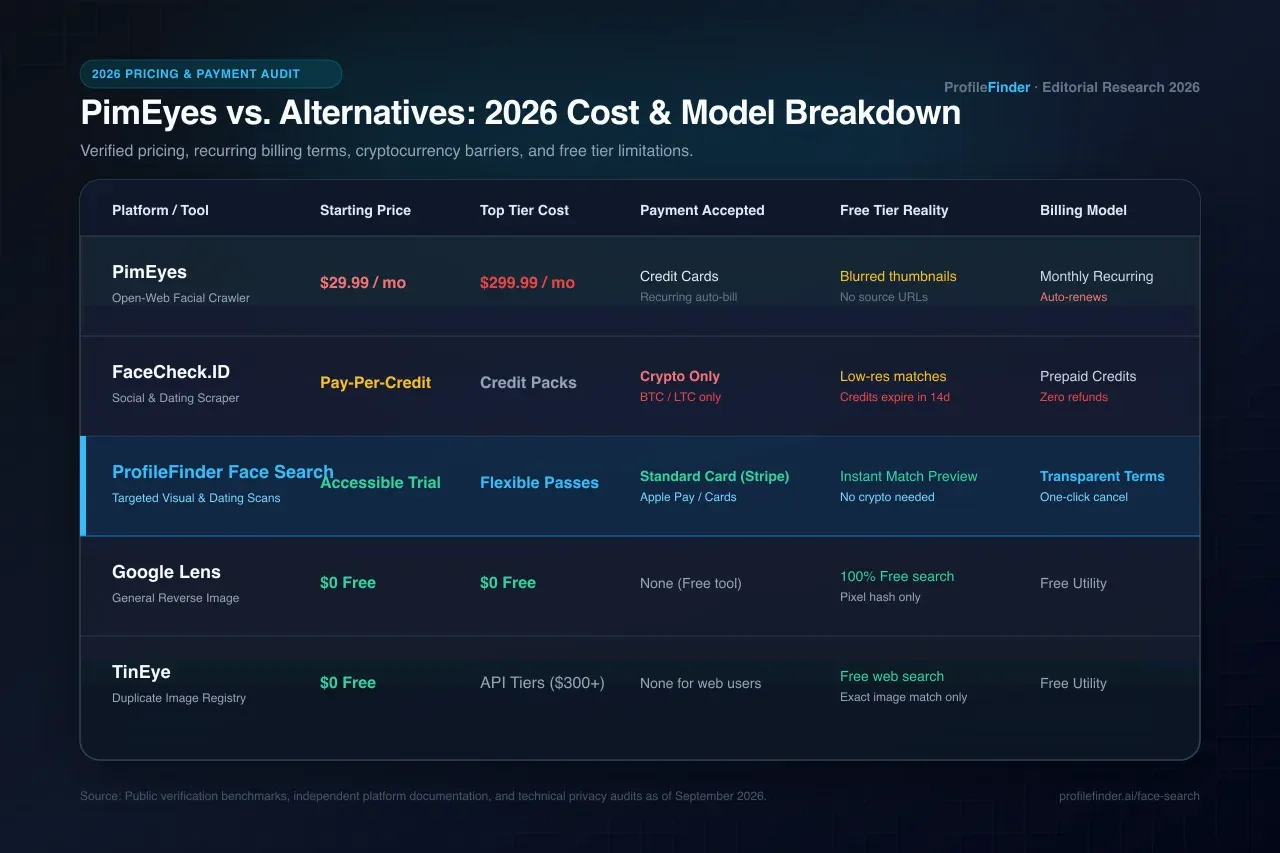Click the '2026 PRICING & PAYMENT AUDIT' badge
Screen dimensions: 1280x853
(x=211, y=74)
